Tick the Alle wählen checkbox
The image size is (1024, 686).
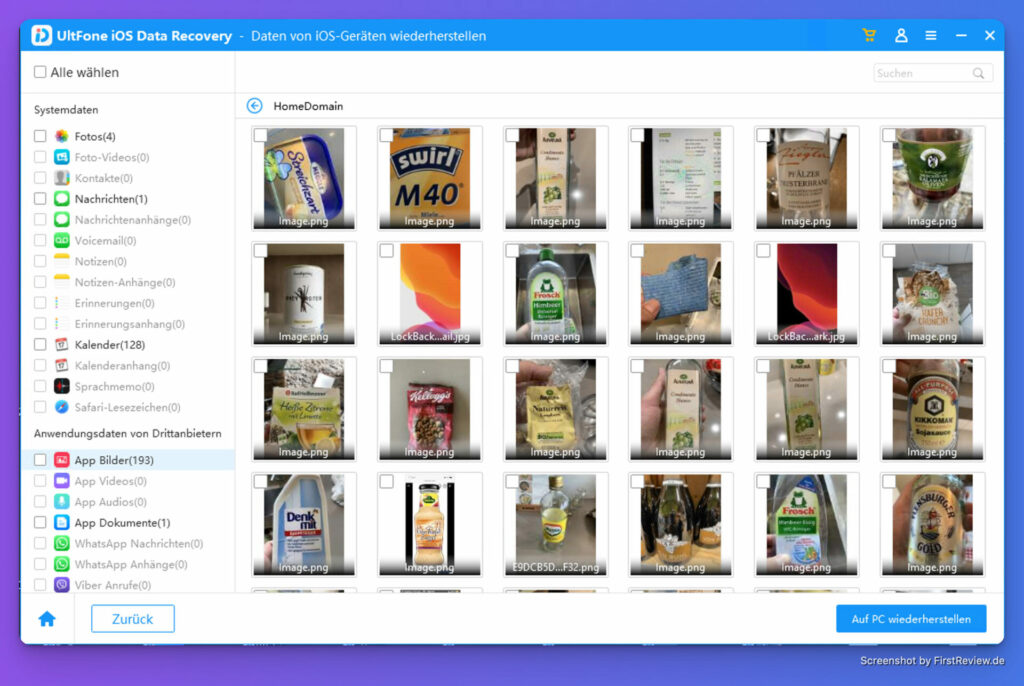[40, 72]
